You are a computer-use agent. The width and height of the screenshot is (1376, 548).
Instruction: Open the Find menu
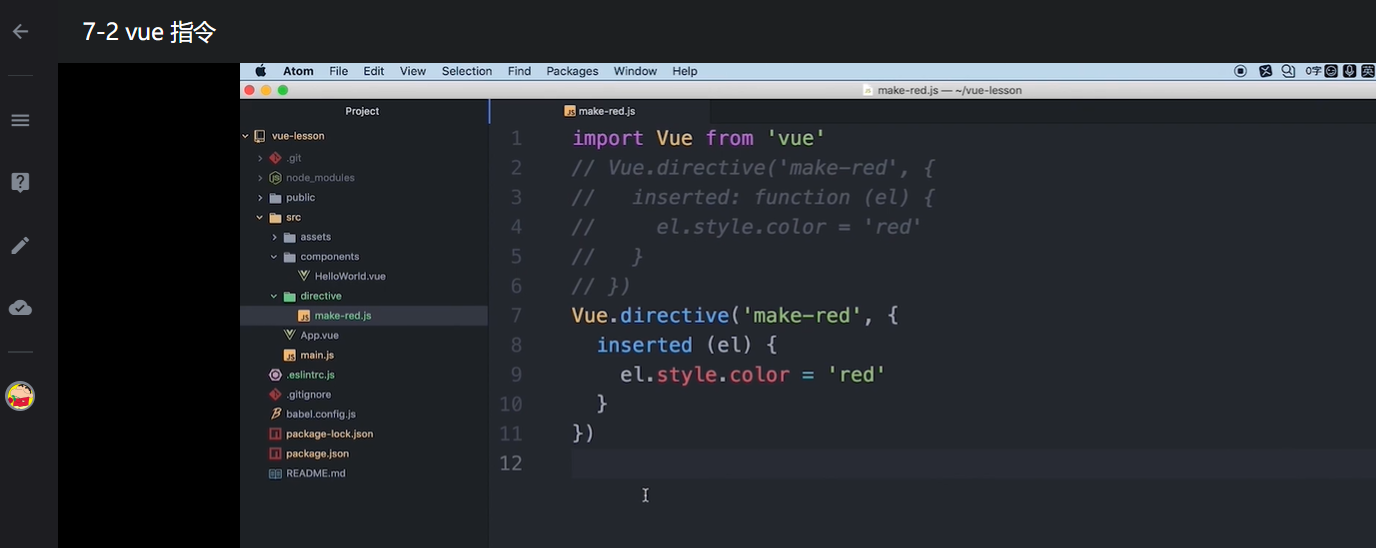click(519, 71)
